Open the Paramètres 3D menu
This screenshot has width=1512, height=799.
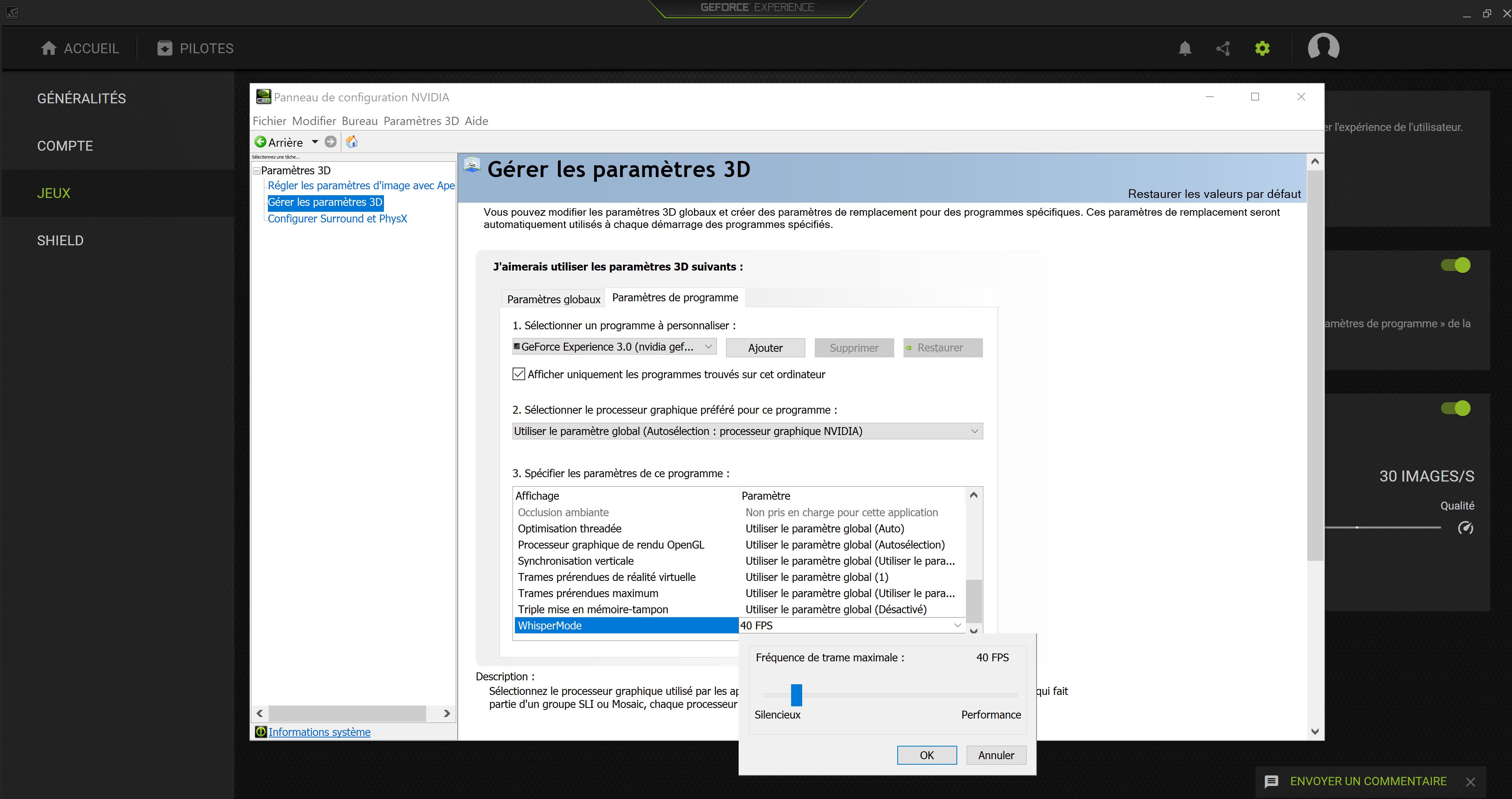point(421,121)
